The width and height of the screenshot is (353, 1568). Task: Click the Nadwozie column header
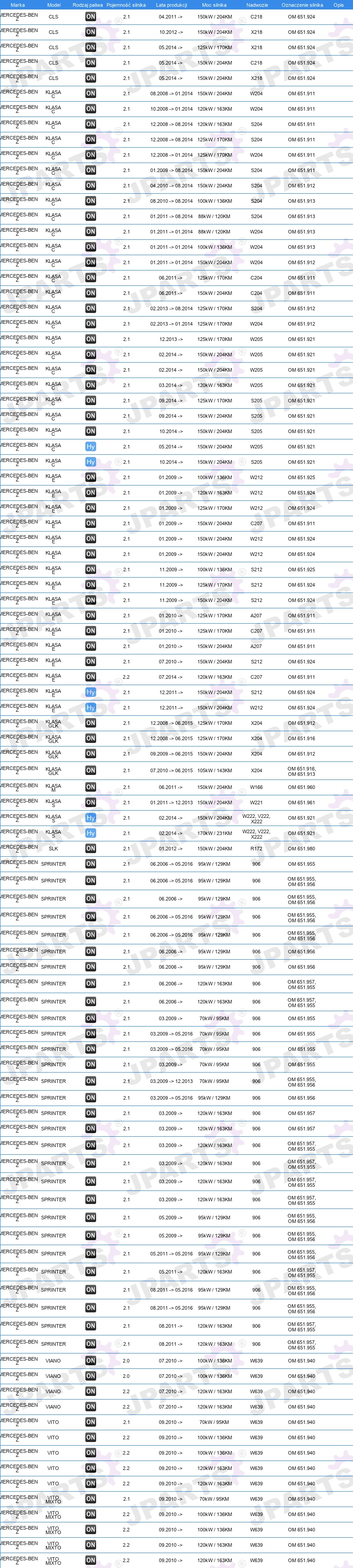click(257, 5)
